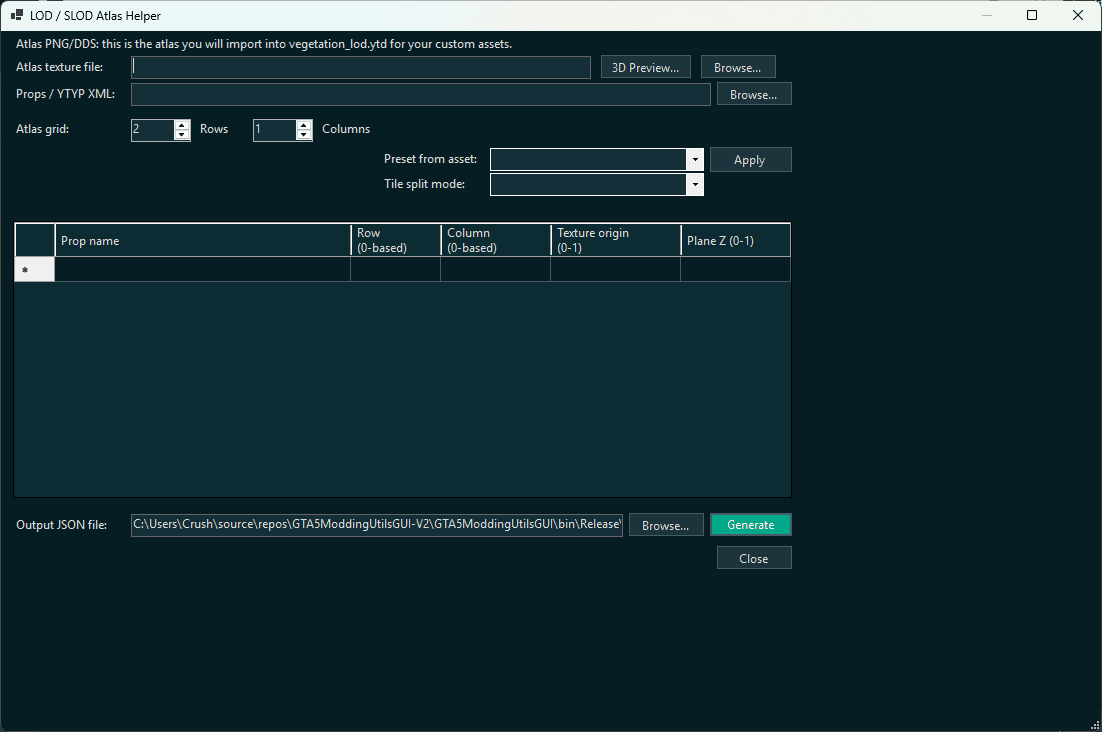Increment the Rows value using its up arrow
1102x732 pixels.
(181, 124)
